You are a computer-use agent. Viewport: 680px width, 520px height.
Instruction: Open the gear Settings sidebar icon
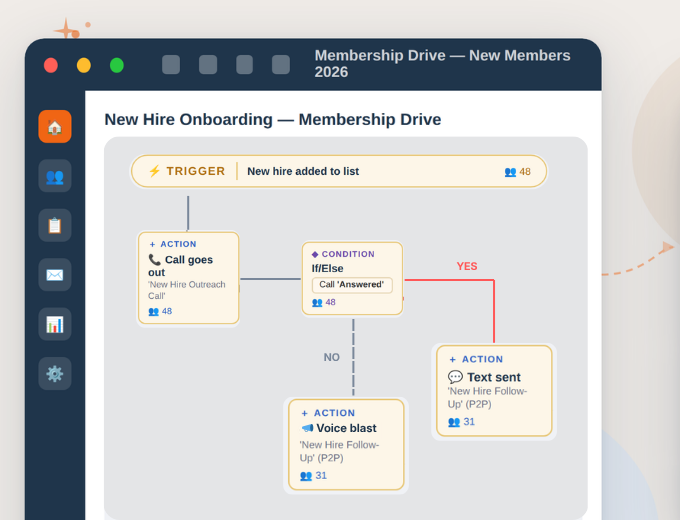pyautogui.click(x=55, y=373)
